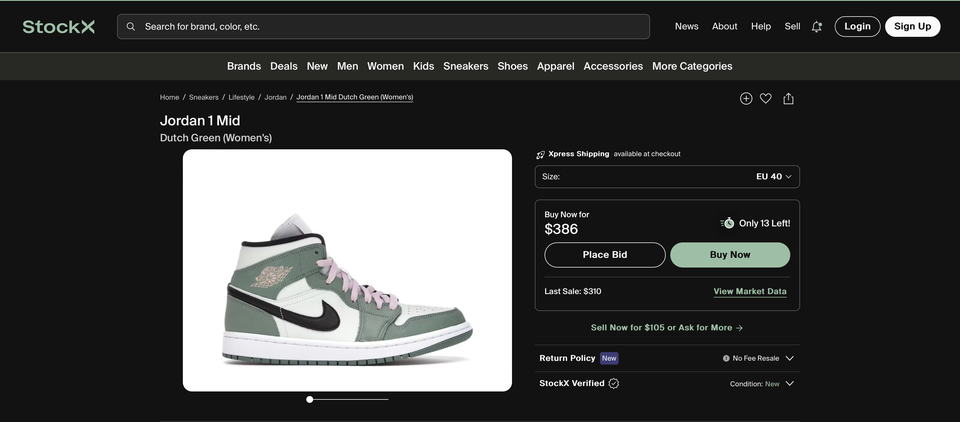Click Jordan 1 Mid Dutch Green breadcrumb
The width and height of the screenshot is (960, 422).
[354, 97]
